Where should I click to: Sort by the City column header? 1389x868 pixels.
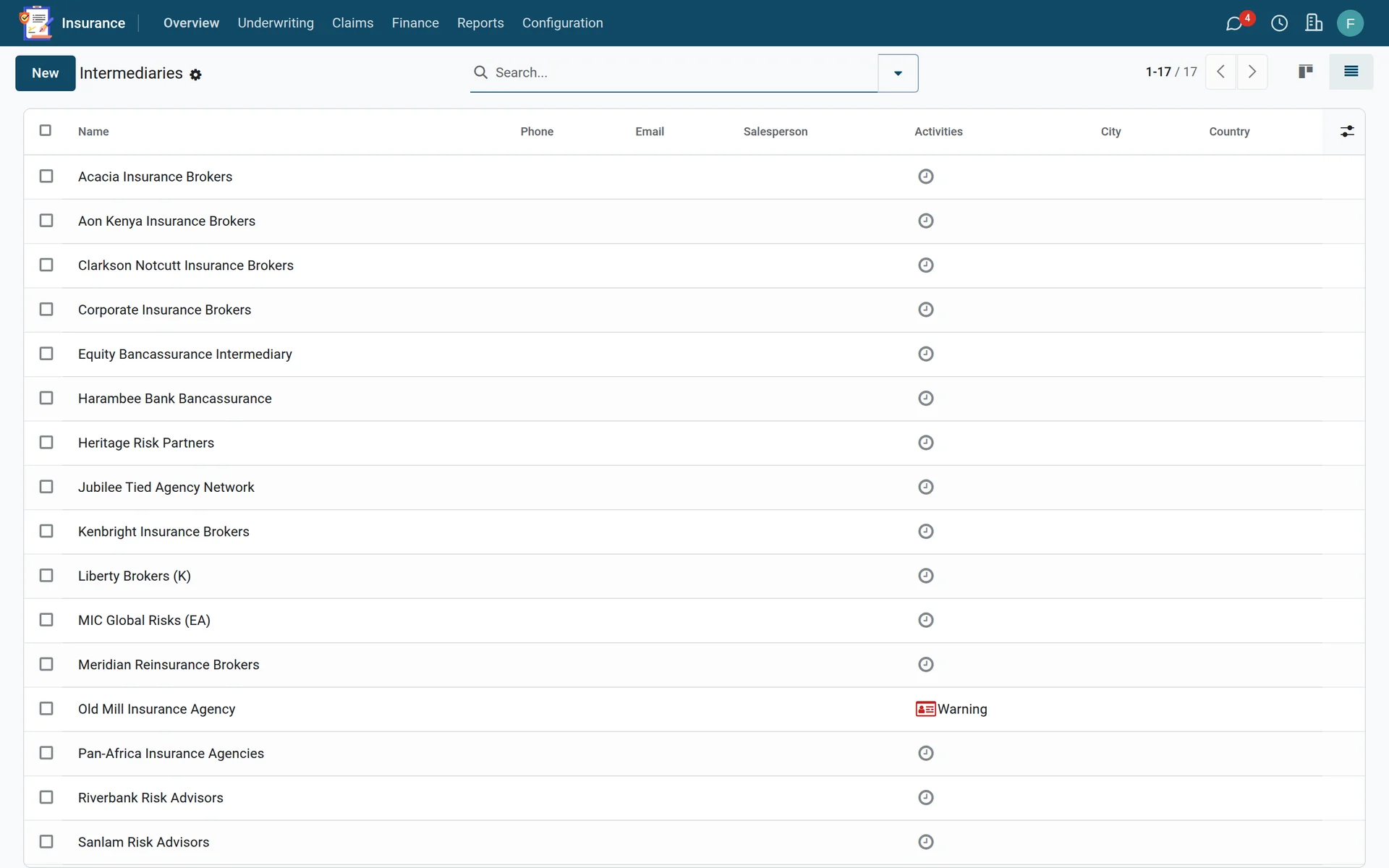(1110, 132)
